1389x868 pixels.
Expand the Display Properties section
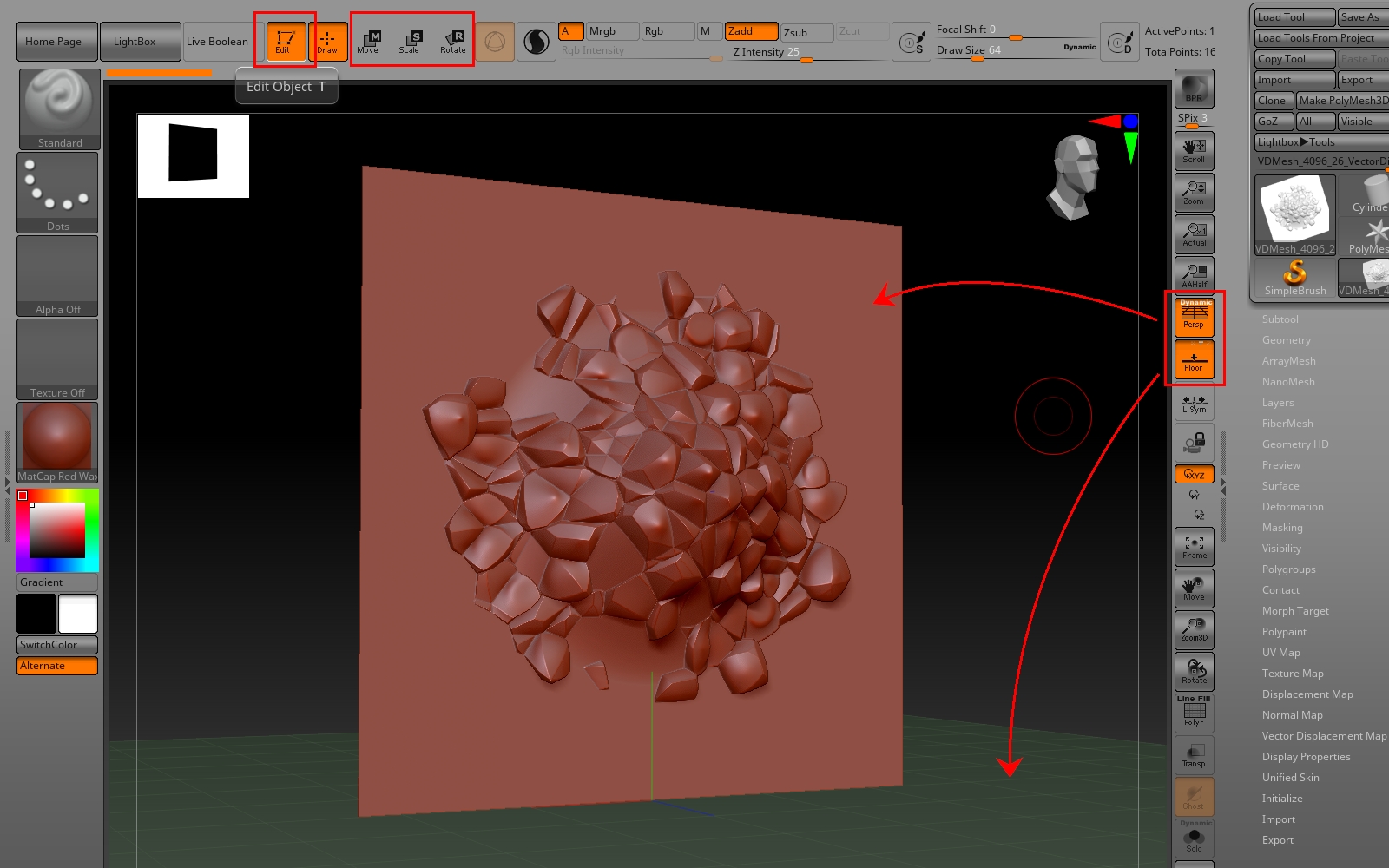tap(1306, 757)
